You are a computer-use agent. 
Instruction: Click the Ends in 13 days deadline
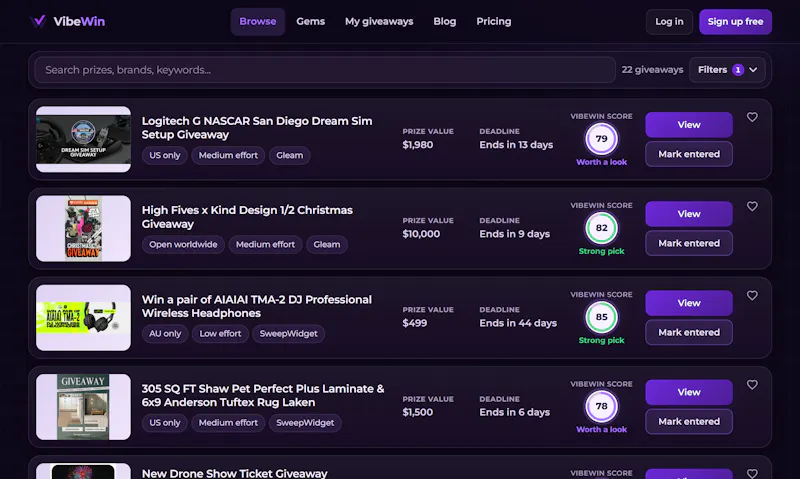pyautogui.click(x=516, y=145)
